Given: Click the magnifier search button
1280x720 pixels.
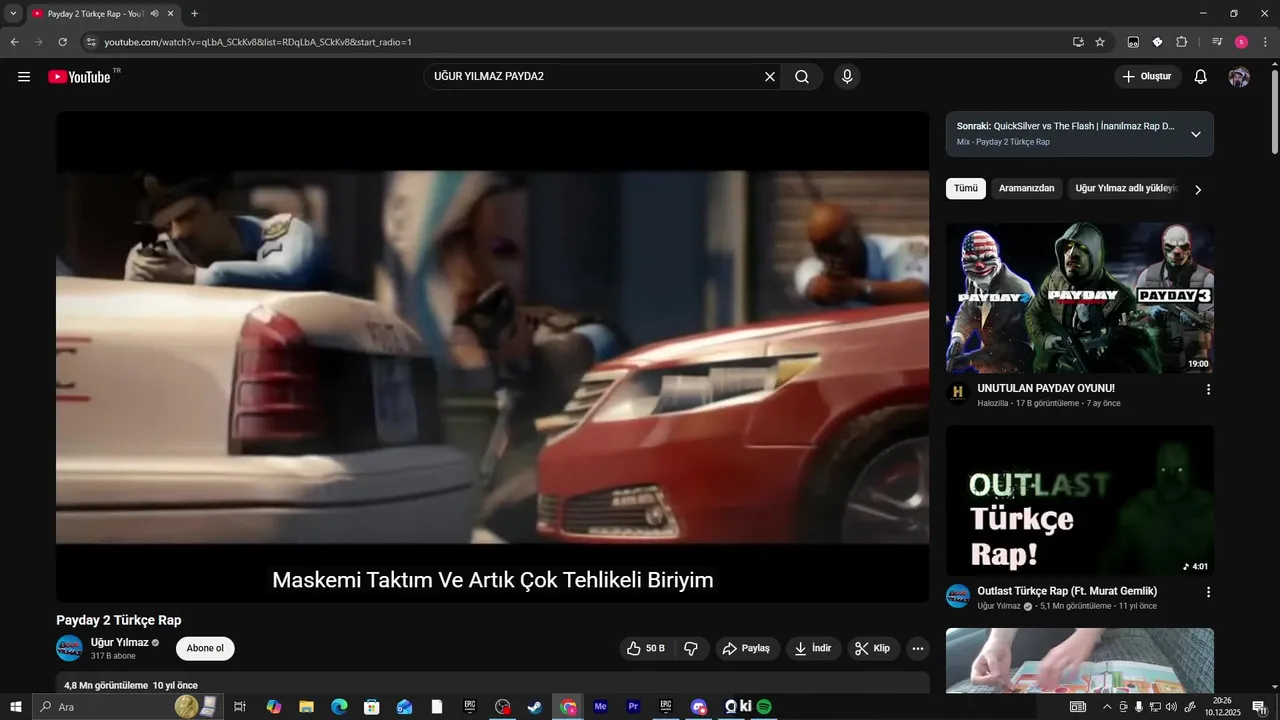Looking at the screenshot, I should point(802,77).
